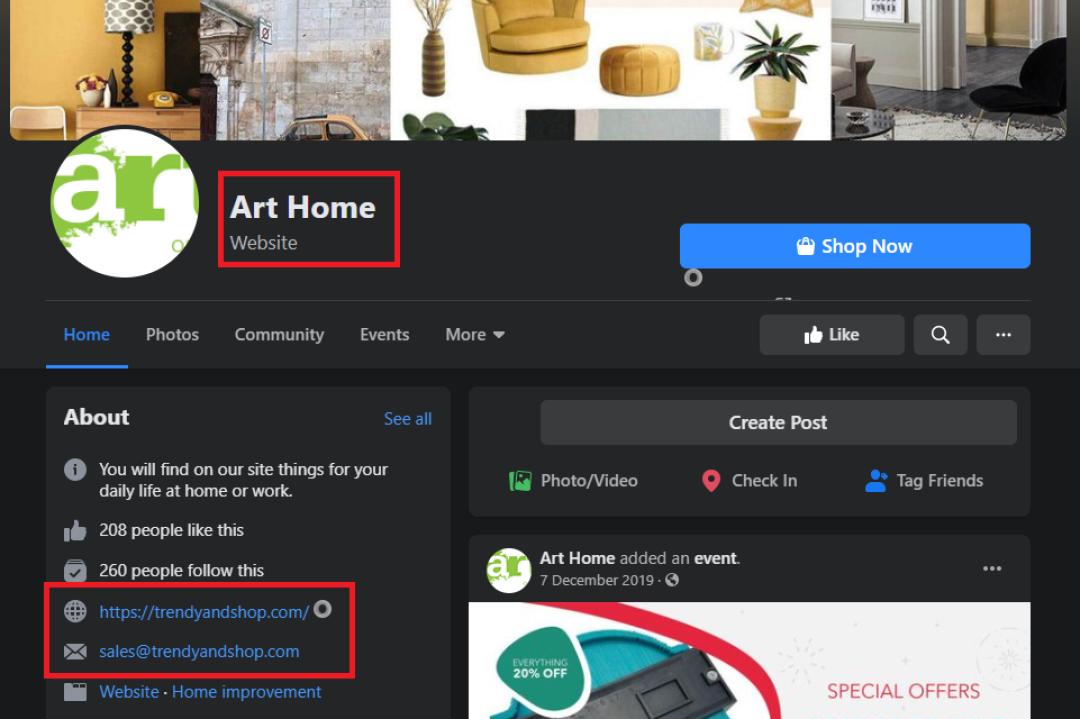1080x719 pixels.
Task: Click the small Art Home post avatar
Action: click(508, 570)
